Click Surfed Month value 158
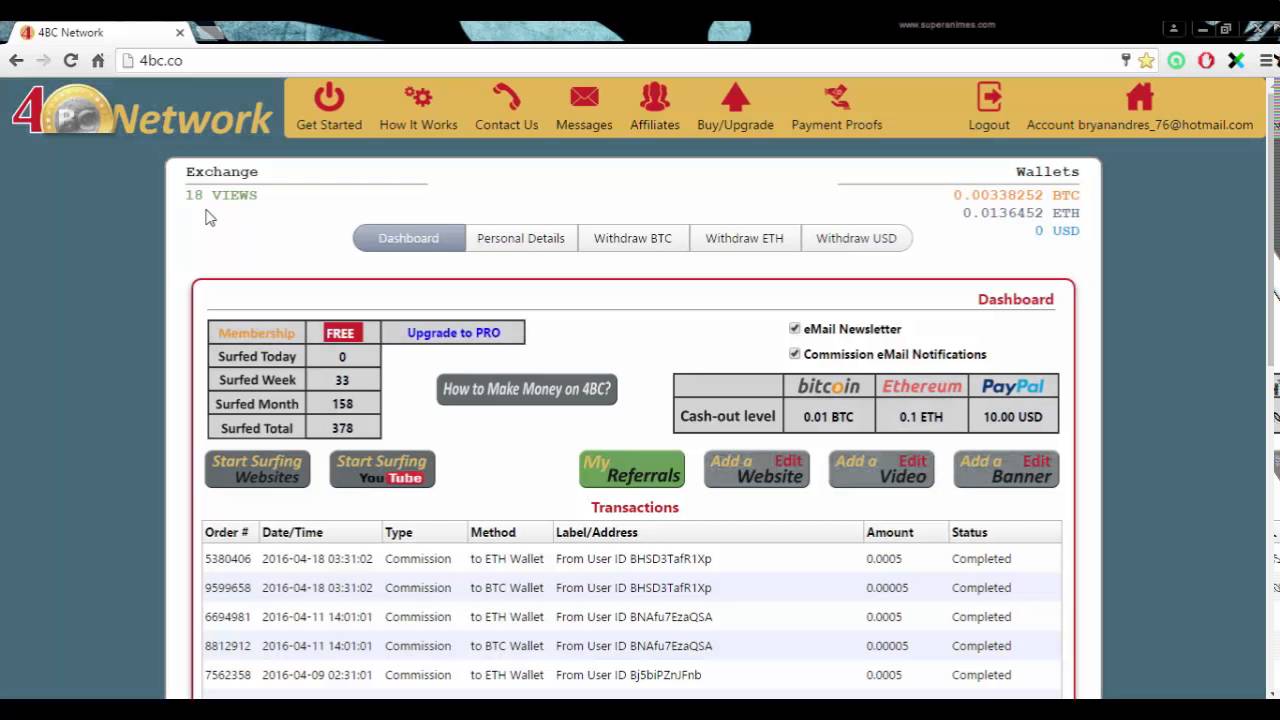This screenshot has width=1280, height=720. tap(342, 404)
